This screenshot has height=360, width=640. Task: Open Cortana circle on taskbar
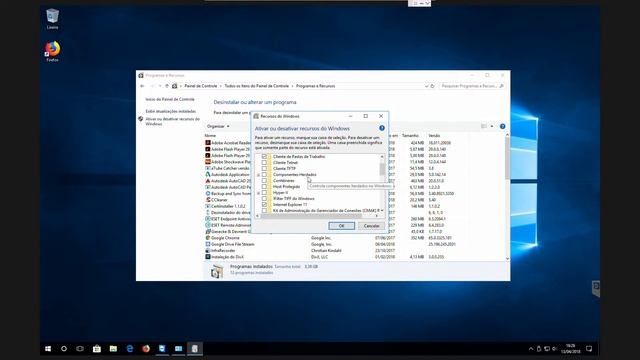coord(64,349)
